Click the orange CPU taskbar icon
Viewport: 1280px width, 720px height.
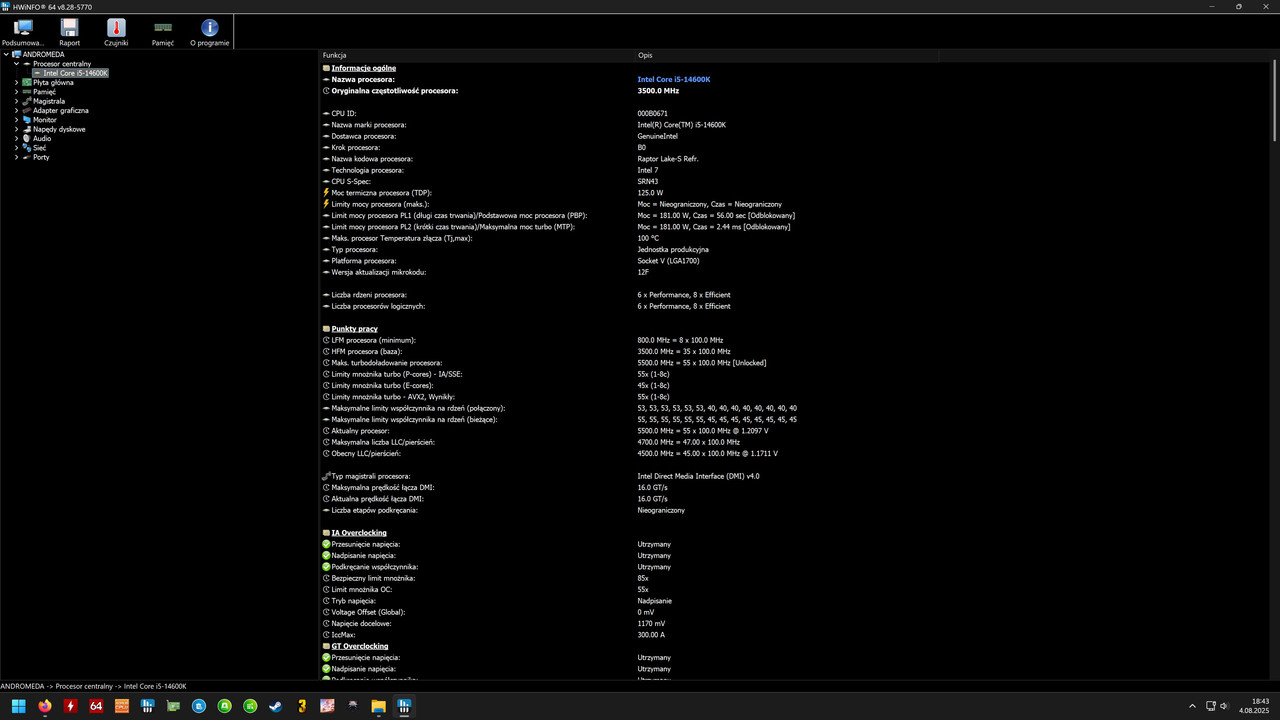tap(122, 706)
